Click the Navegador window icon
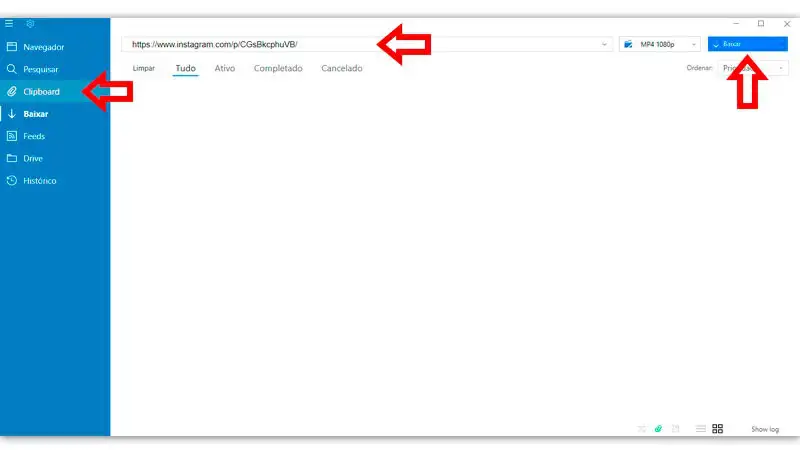The height and width of the screenshot is (450, 800). pyautogui.click(x=12, y=47)
